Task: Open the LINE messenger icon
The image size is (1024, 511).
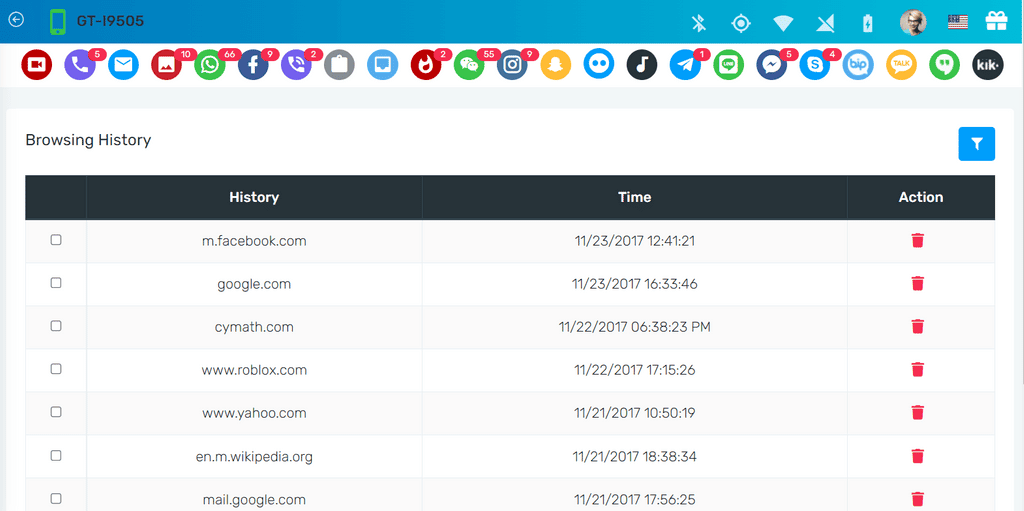Action: point(729,65)
